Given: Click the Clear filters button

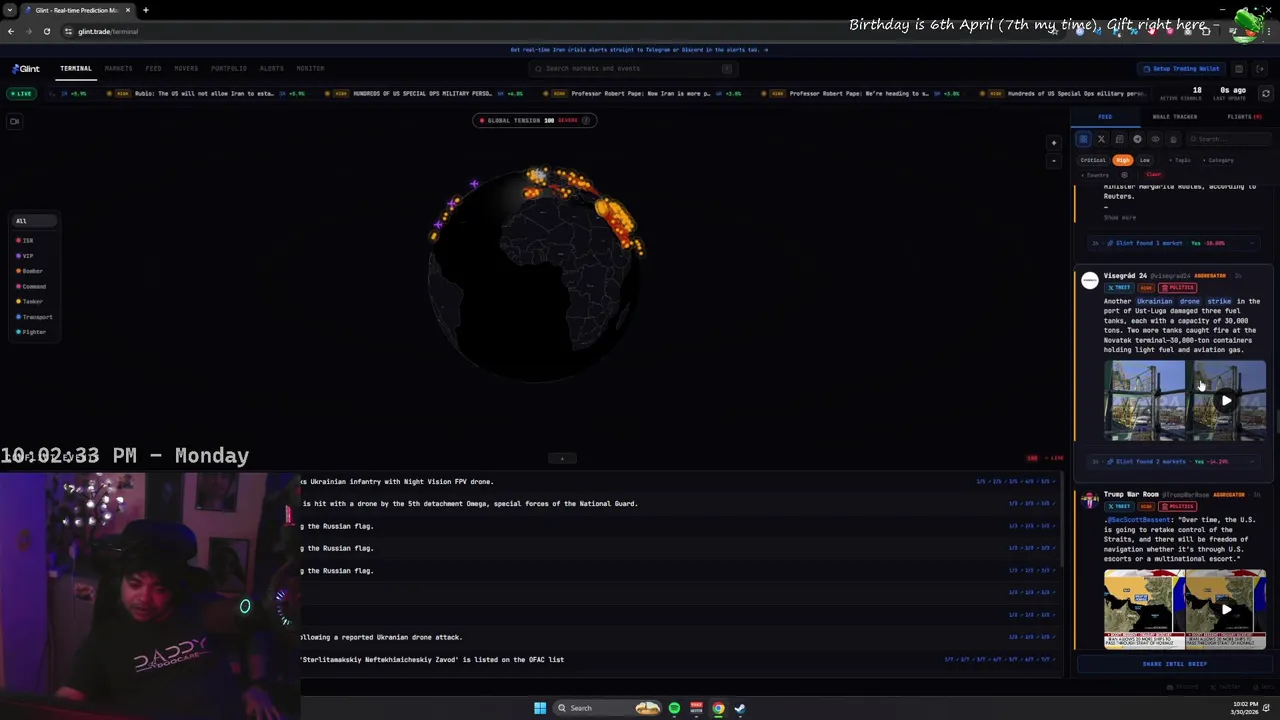Looking at the screenshot, I should [x=1153, y=175].
